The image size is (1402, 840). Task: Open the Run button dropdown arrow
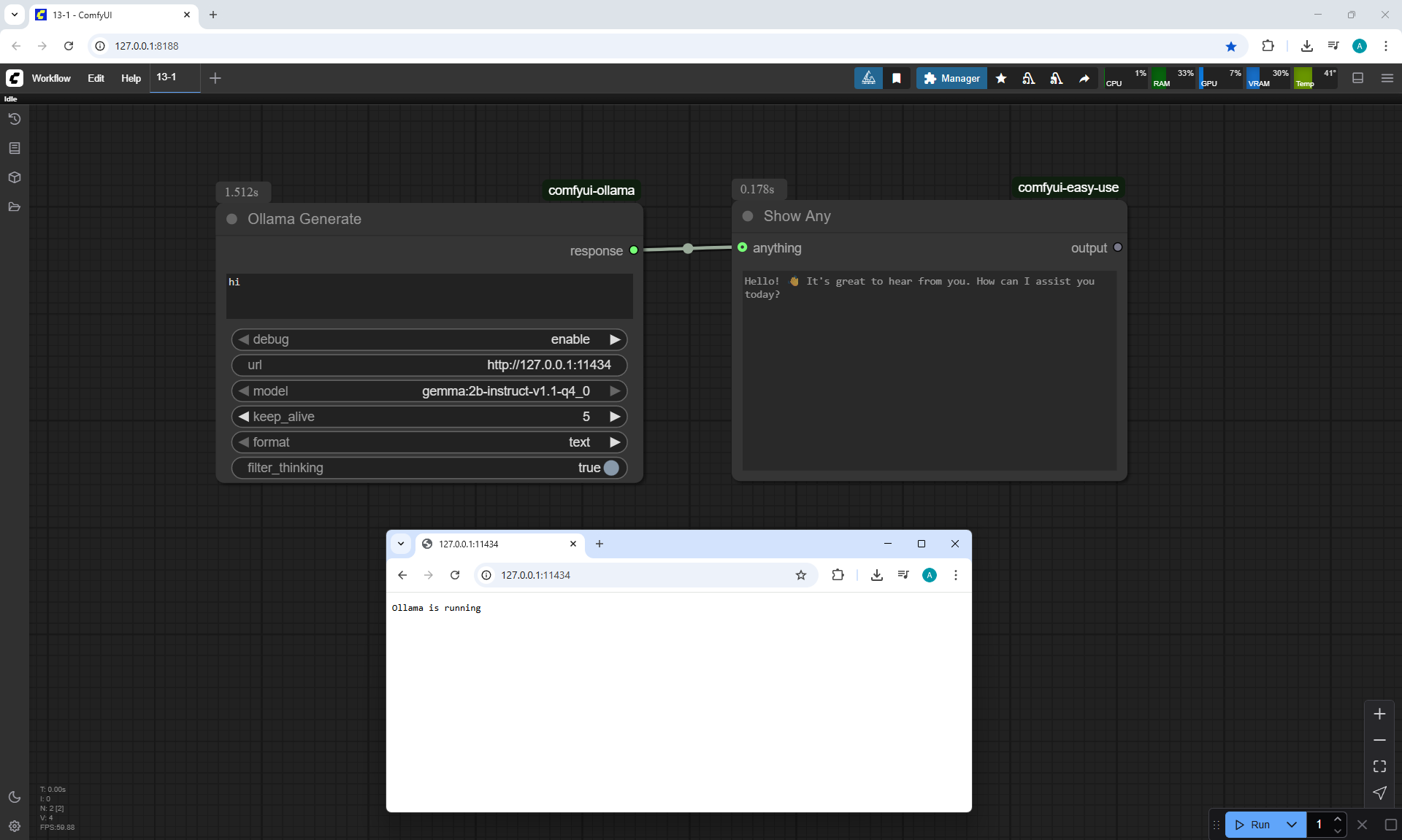[1291, 825]
